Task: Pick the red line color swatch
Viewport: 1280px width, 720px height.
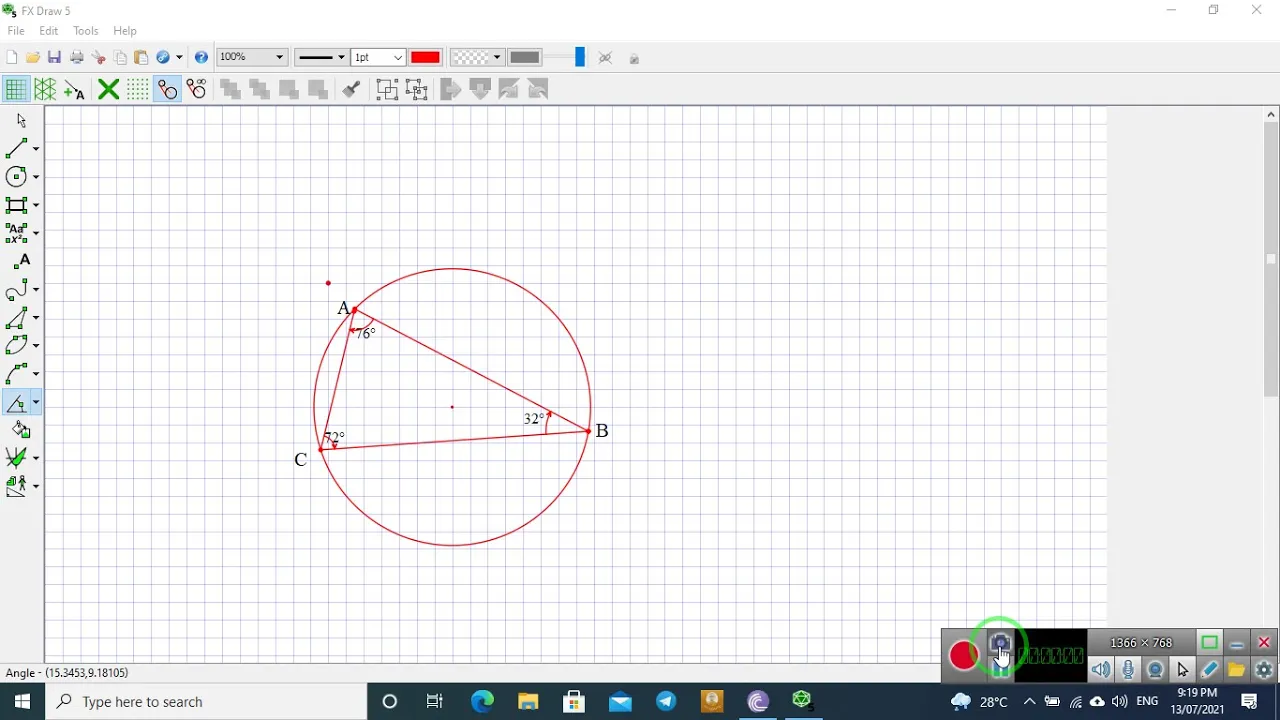Action: click(425, 58)
